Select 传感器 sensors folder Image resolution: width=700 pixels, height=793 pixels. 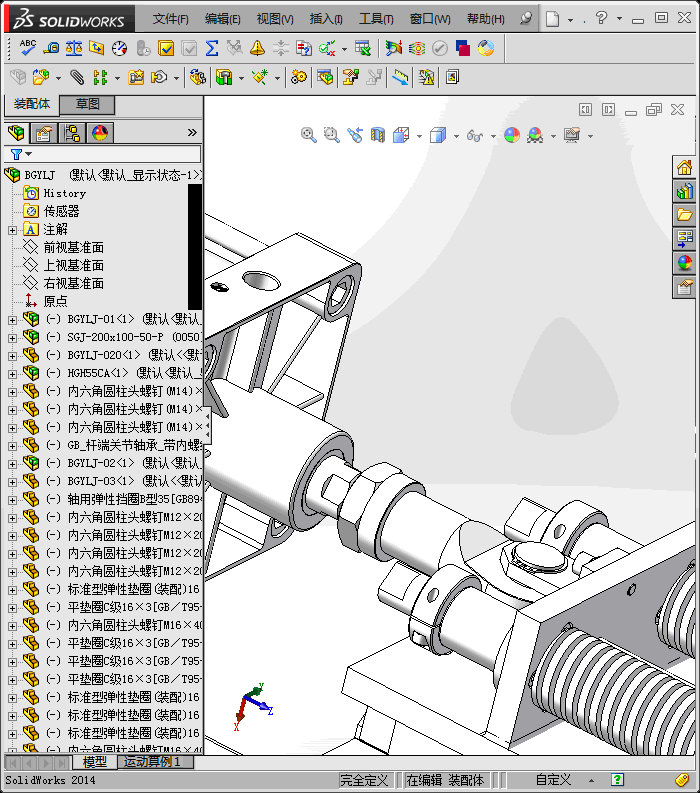[61, 211]
